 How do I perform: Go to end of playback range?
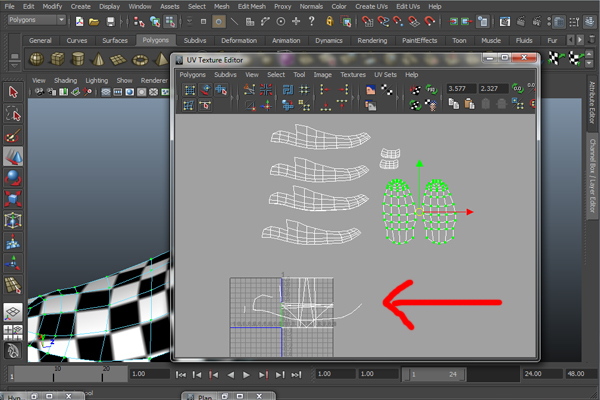coord(297,375)
